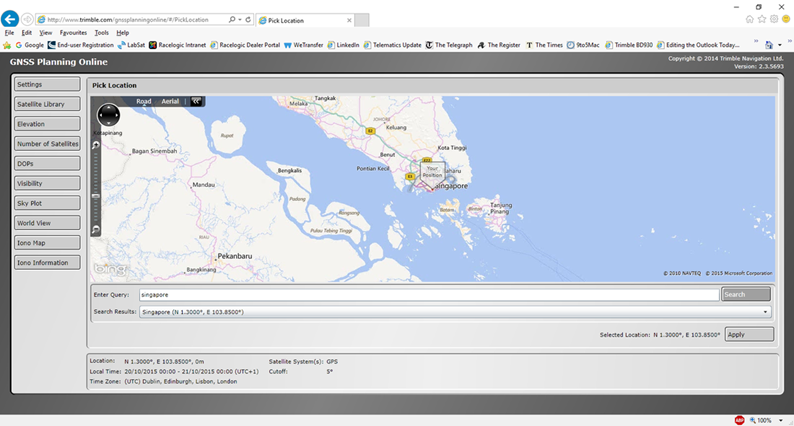The width and height of the screenshot is (794, 426).
Task: Open the World View panel
Action: [x=47, y=223]
